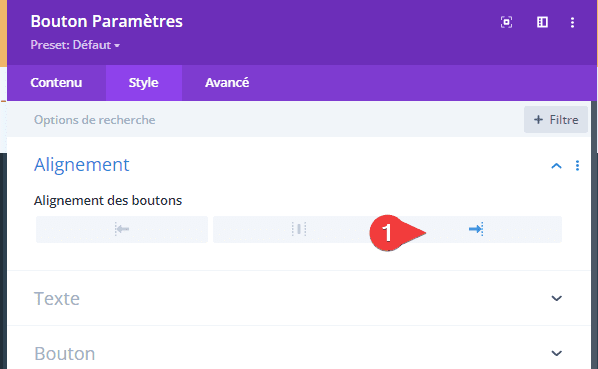Select right button alignment
The height and width of the screenshot is (369, 598).
click(476, 229)
